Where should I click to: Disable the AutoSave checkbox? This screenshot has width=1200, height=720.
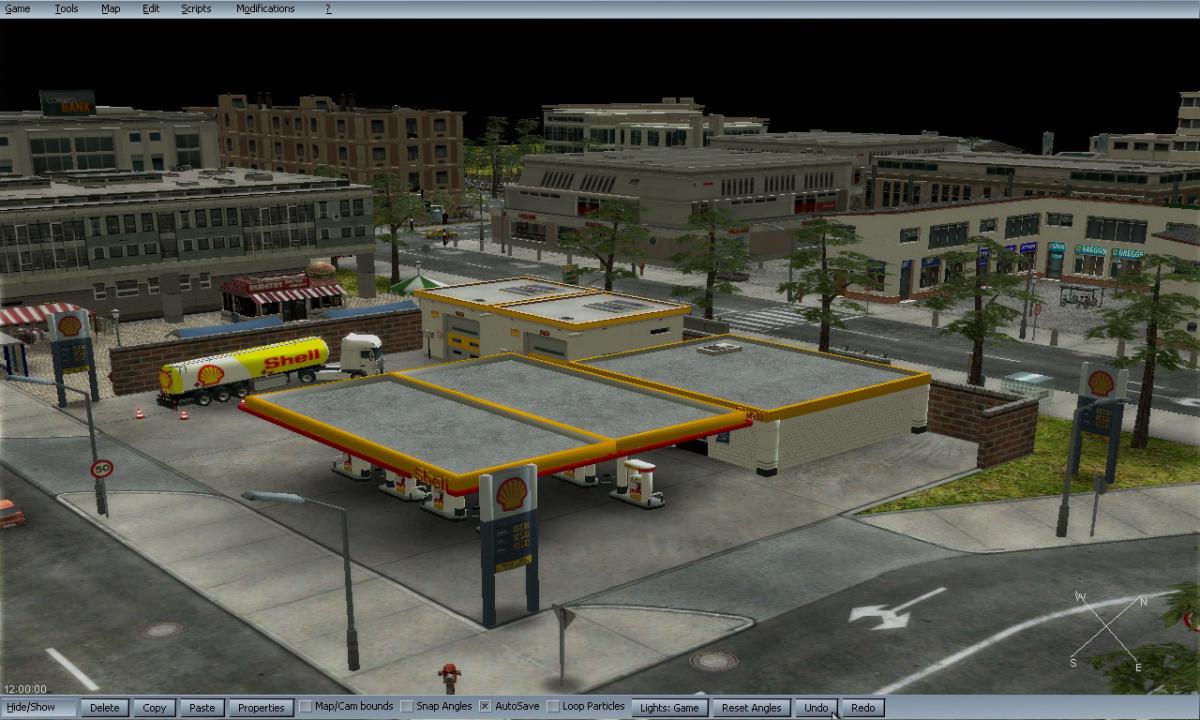pos(485,707)
